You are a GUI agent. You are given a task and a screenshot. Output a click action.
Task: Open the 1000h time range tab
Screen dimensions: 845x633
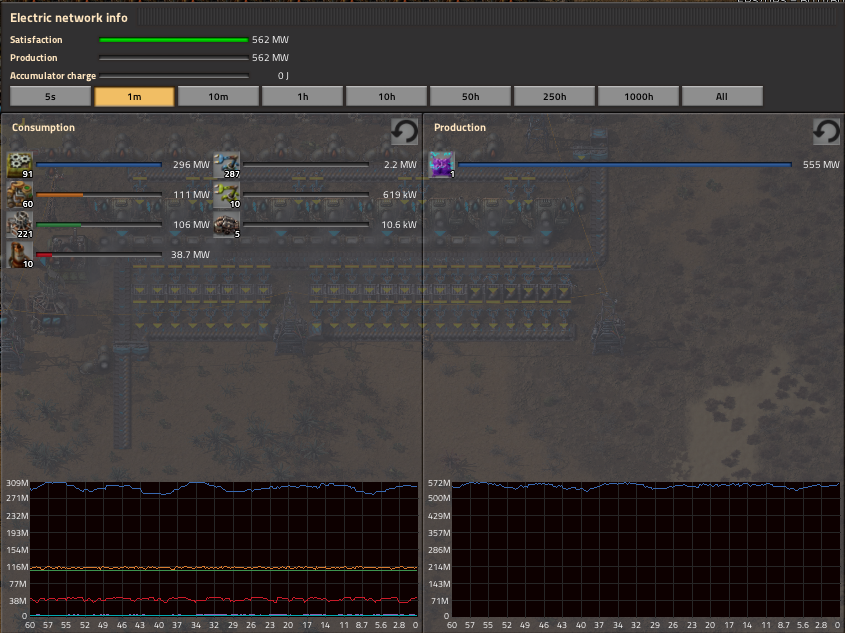pyautogui.click(x=638, y=97)
